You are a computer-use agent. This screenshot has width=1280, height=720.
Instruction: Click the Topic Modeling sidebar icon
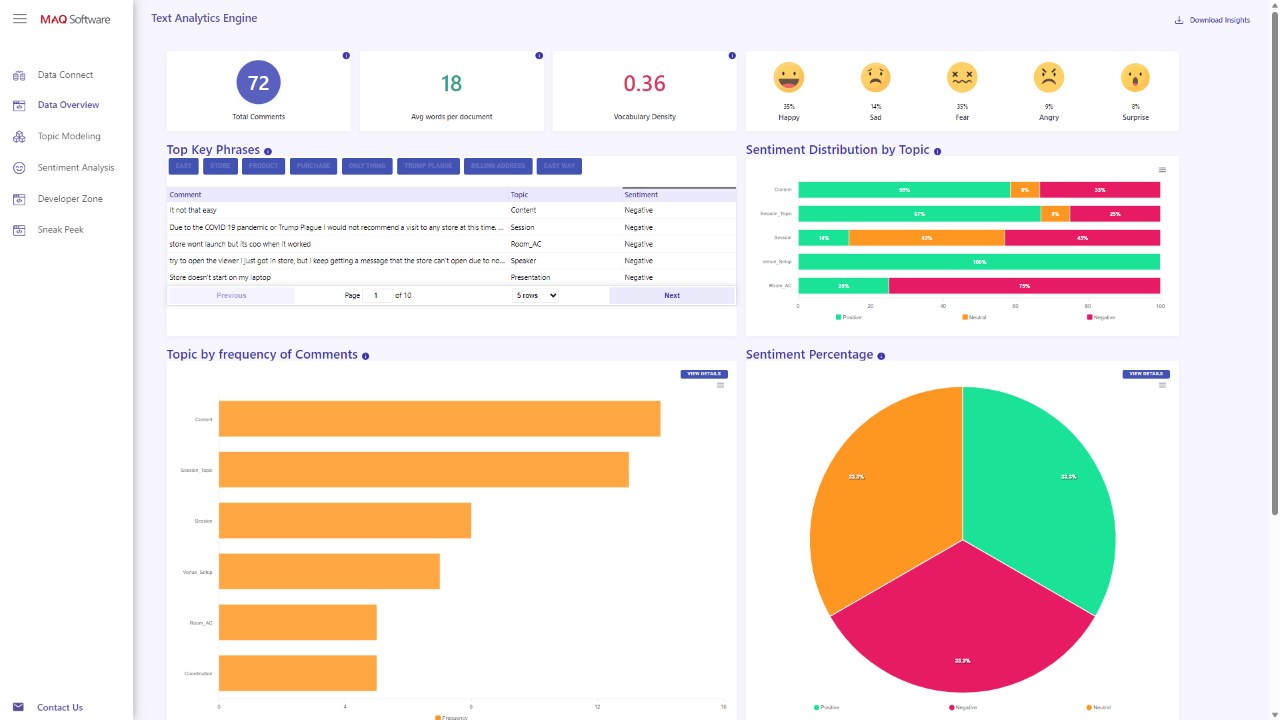[19, 136]
